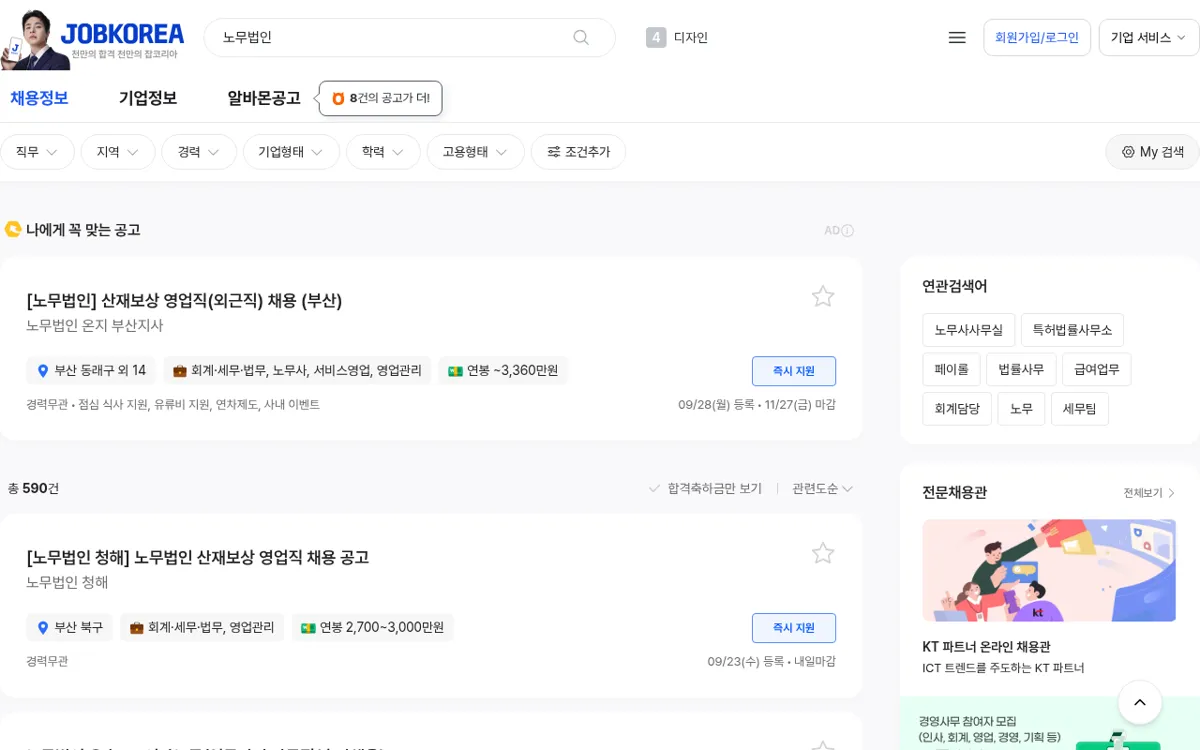Click the money icon beside 연봉 ~3,360만원
This screenshot has height=750, width=1200.
coord(455,371)
